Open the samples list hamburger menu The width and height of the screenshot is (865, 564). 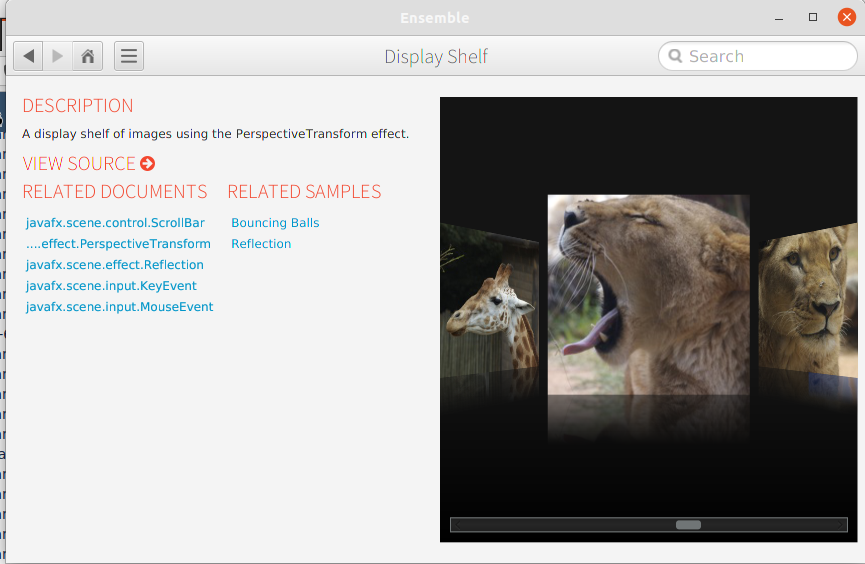click(x=129, y=56)
